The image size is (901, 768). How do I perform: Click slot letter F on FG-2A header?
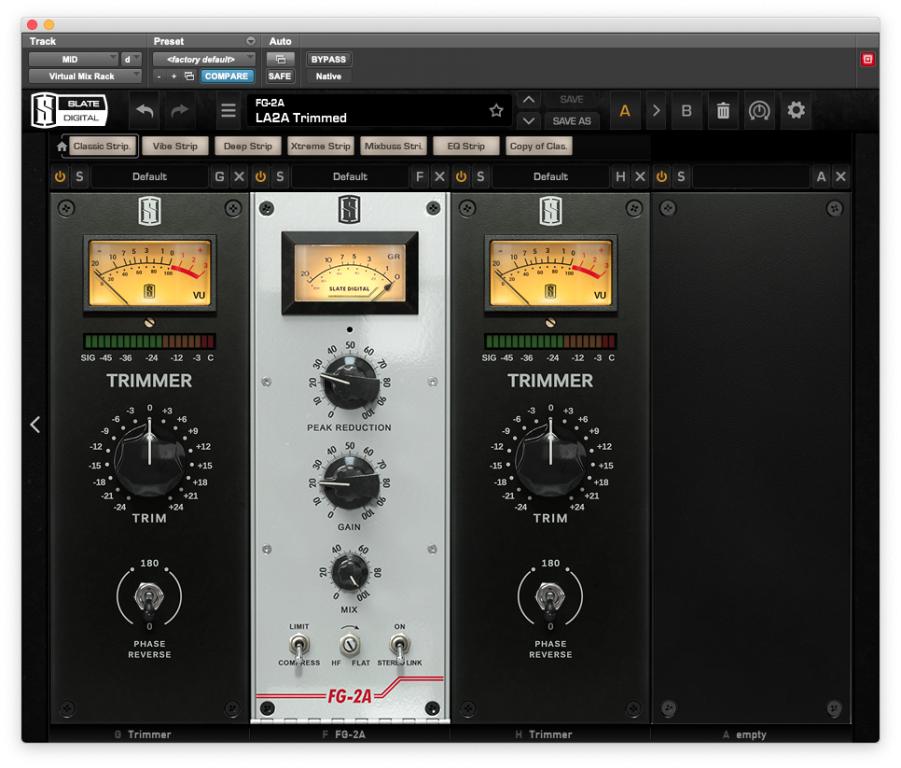(x=419, y=177)
